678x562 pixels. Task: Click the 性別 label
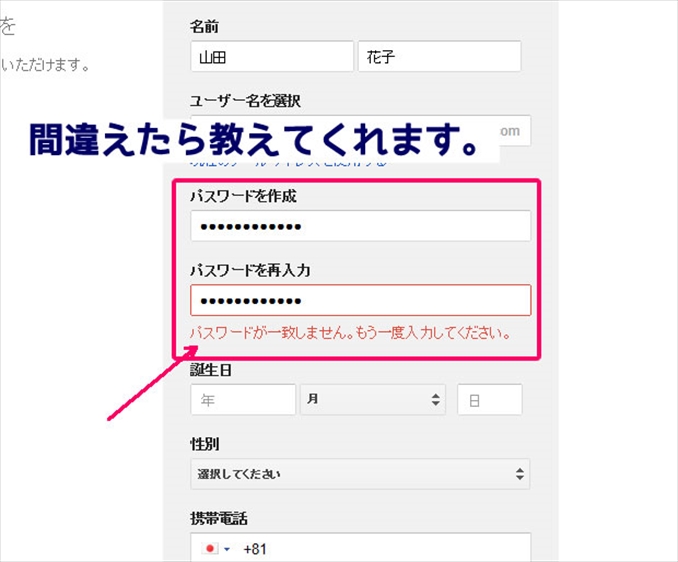204,443
